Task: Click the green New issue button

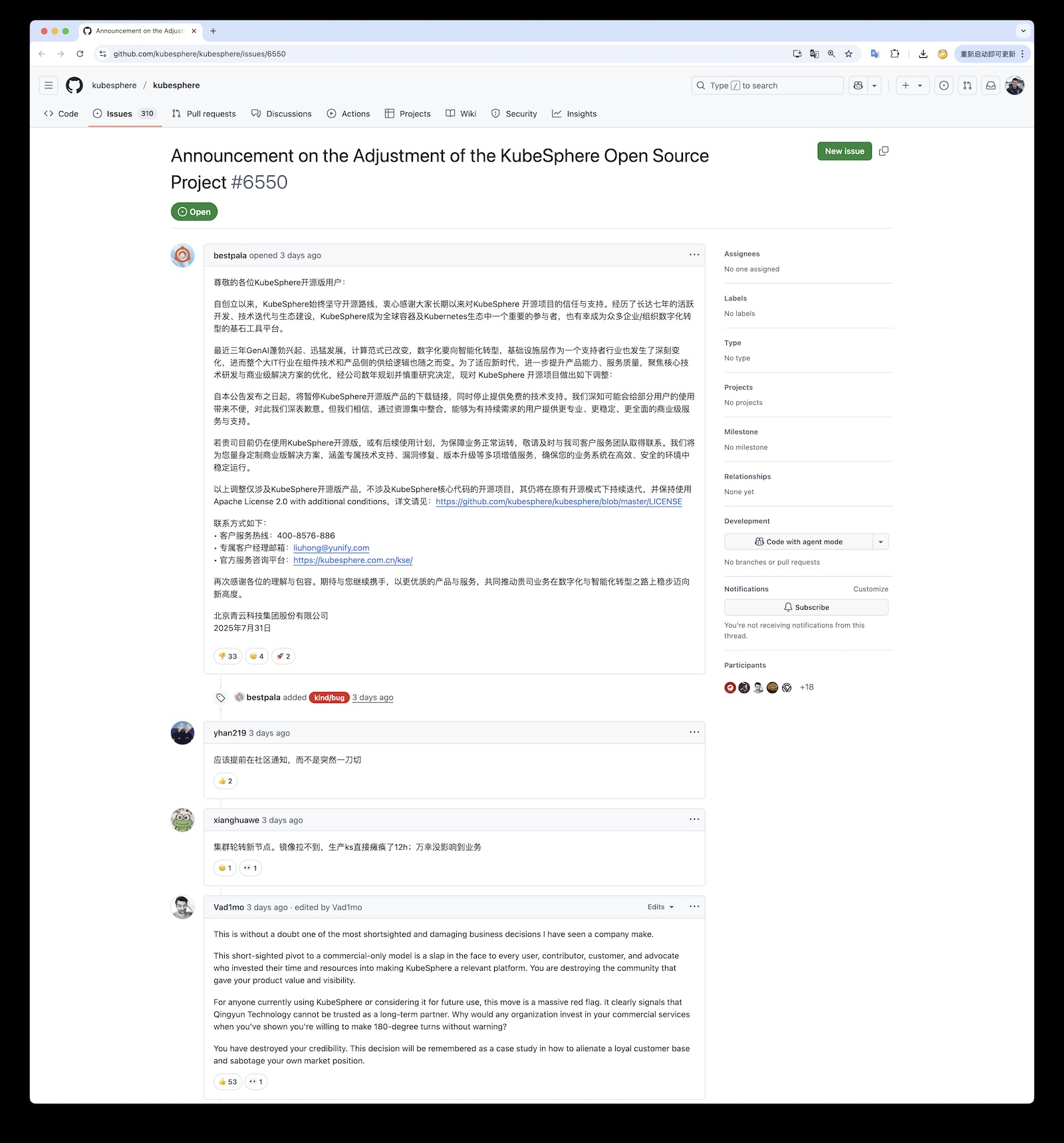Action: click(844, 151)
